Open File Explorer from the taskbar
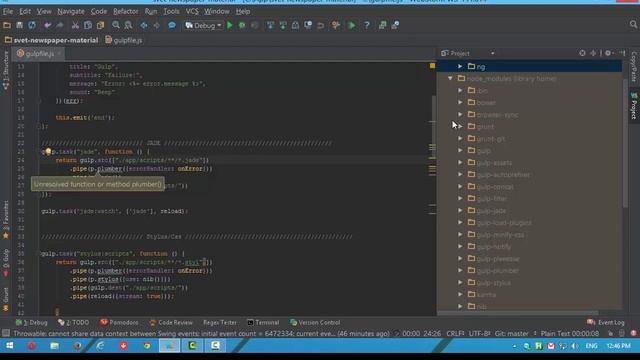 pos(54,346)
